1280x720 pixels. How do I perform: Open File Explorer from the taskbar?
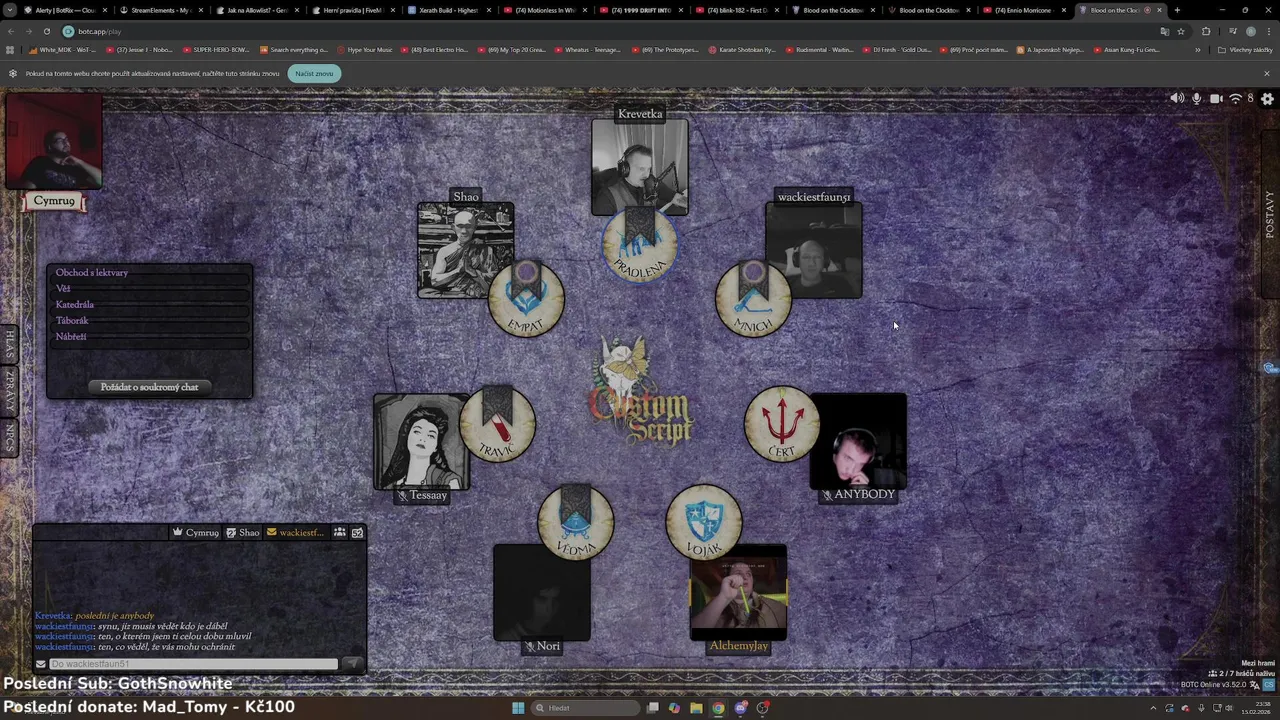[x=696, y=708]
